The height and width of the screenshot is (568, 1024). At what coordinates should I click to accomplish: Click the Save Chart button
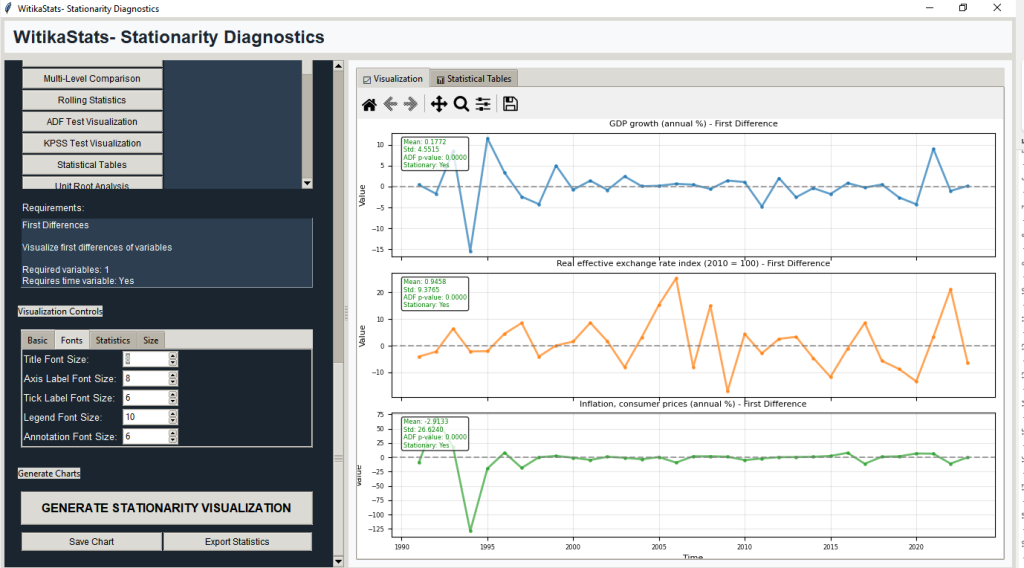(x=91, y=542)
